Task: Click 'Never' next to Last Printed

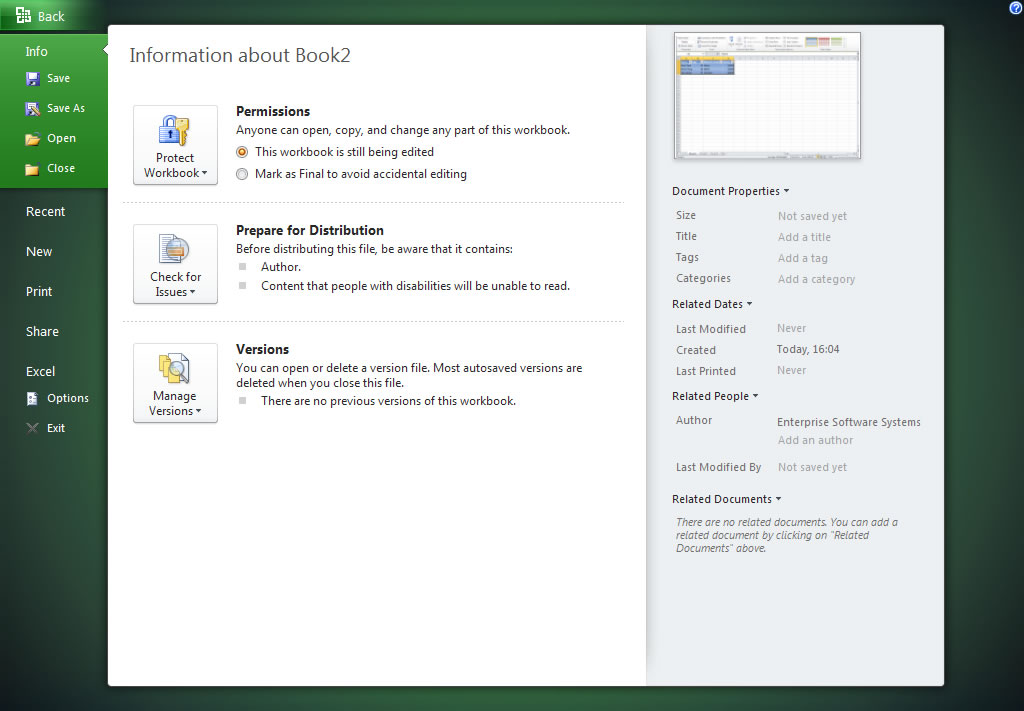Action: (792, 370)
